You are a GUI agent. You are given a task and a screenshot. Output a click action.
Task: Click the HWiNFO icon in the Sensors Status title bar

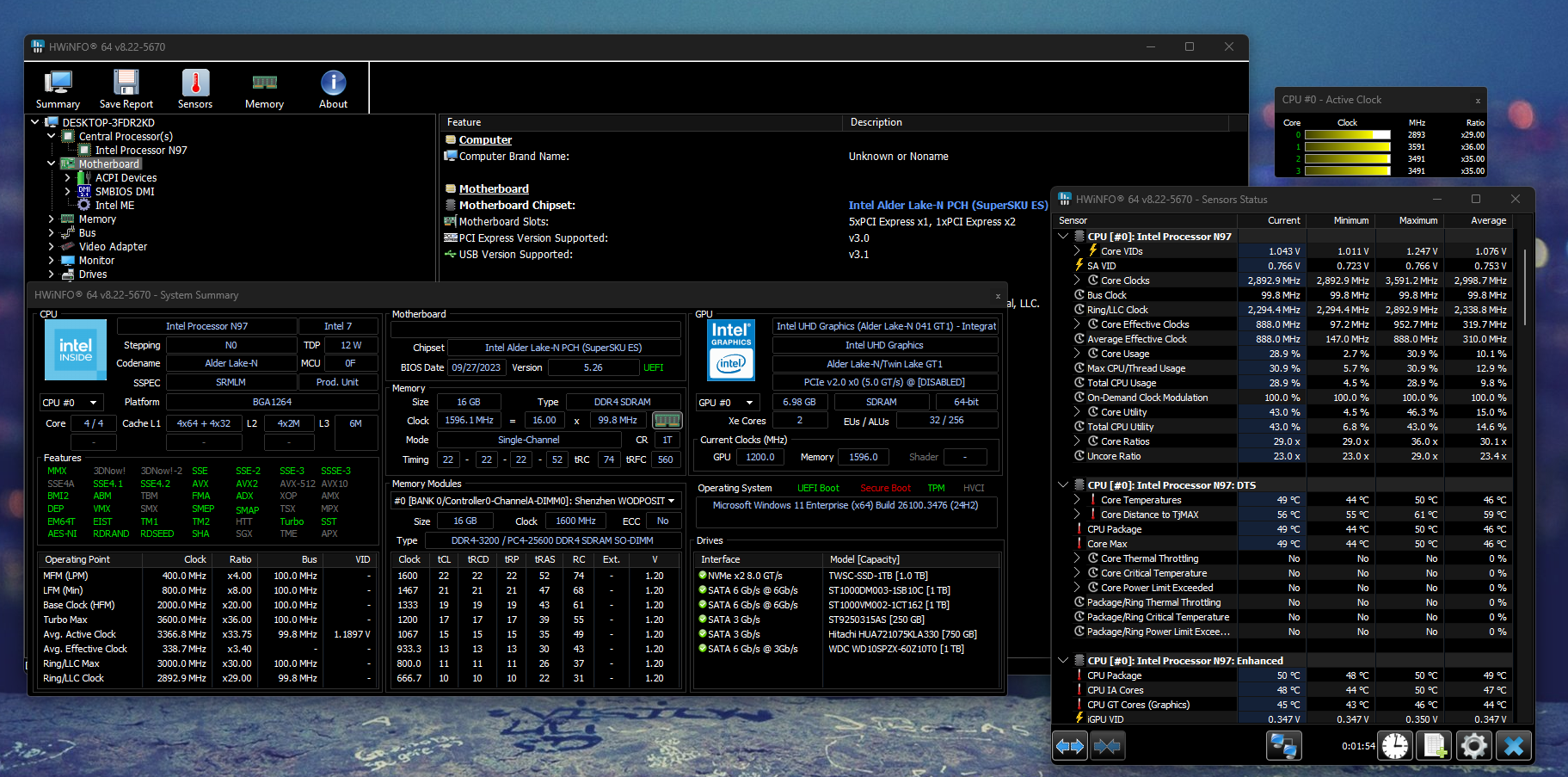[x=1065, y=199]
